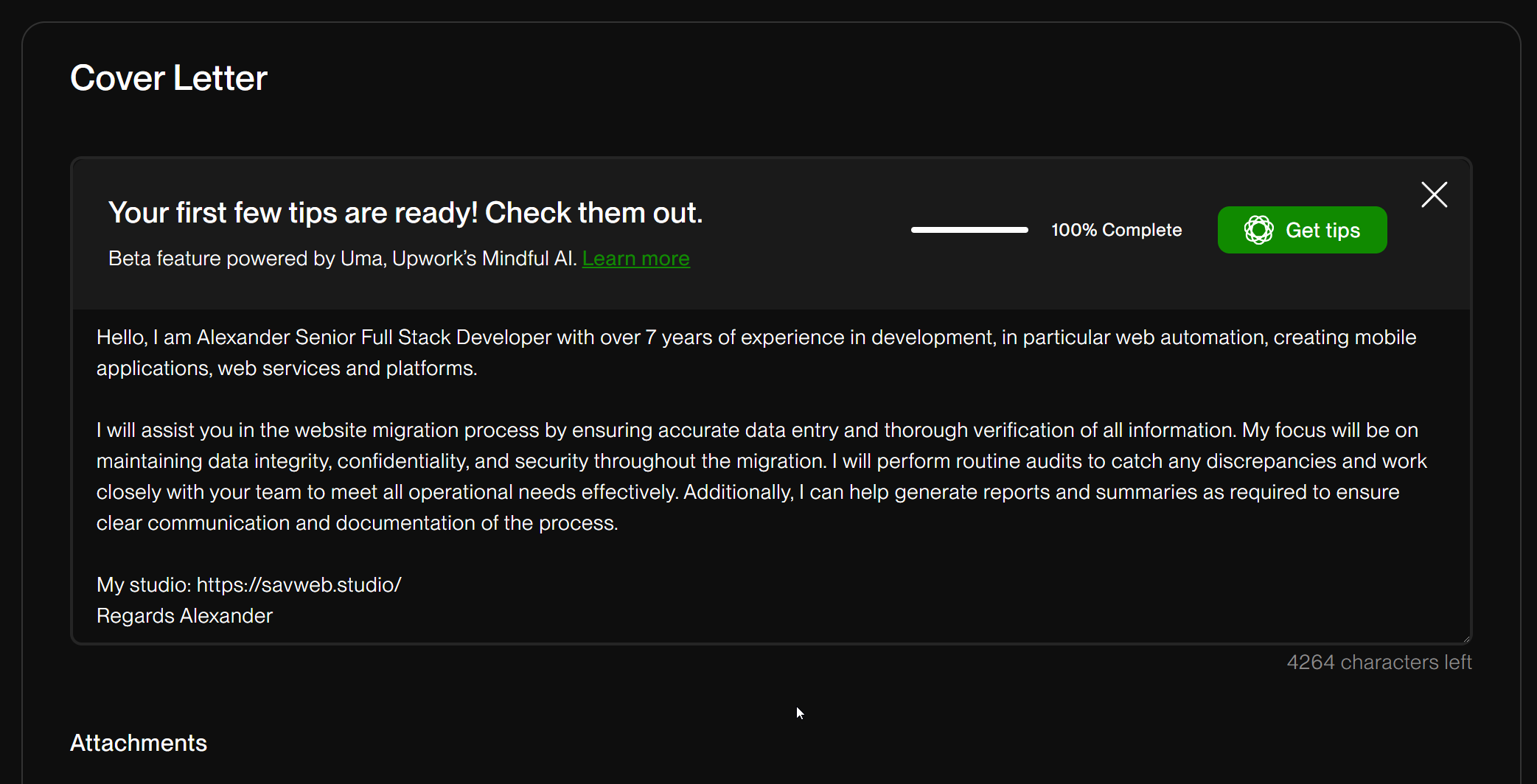This screenshot has width=1537, height=784.
Task: Click the tips completion progress bar
Action: point(969,230)
